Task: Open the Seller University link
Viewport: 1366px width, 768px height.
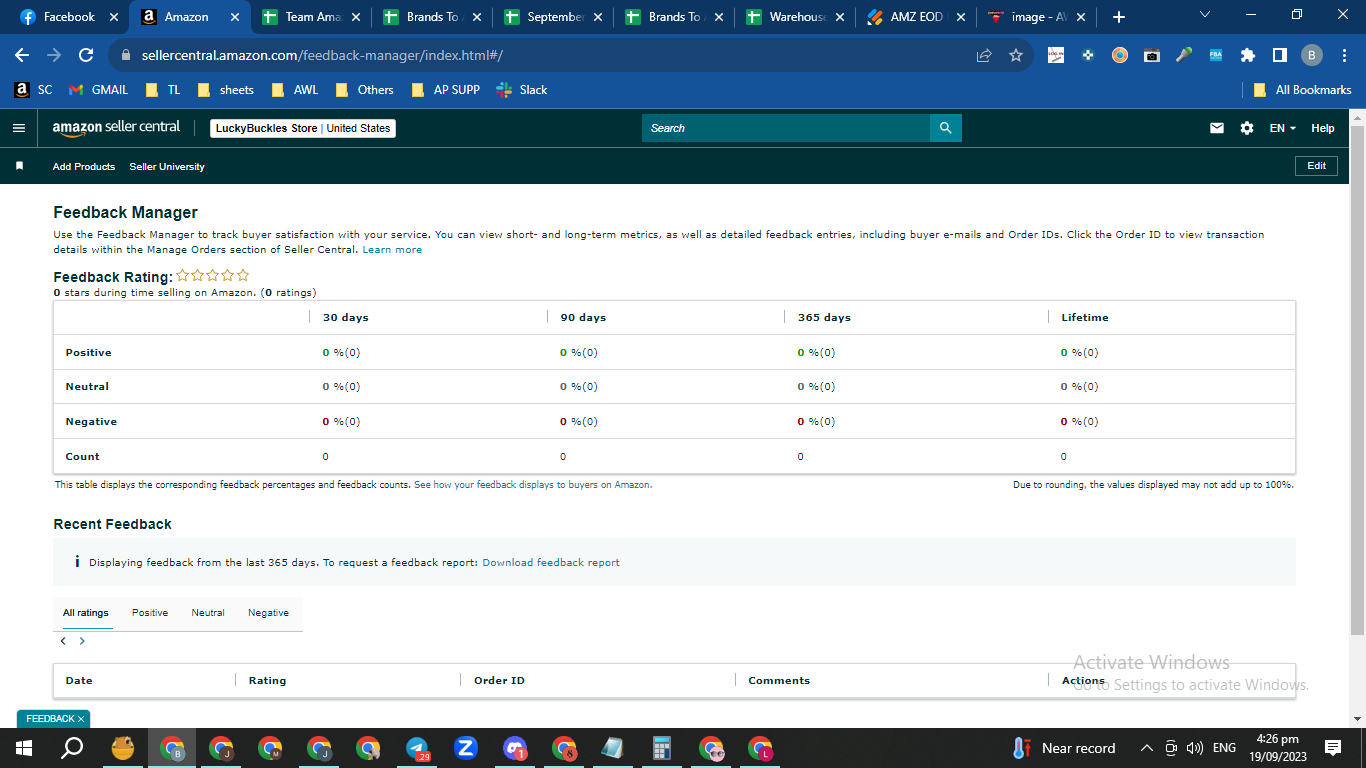Action: pyautogui.click(x=167, y=167)
